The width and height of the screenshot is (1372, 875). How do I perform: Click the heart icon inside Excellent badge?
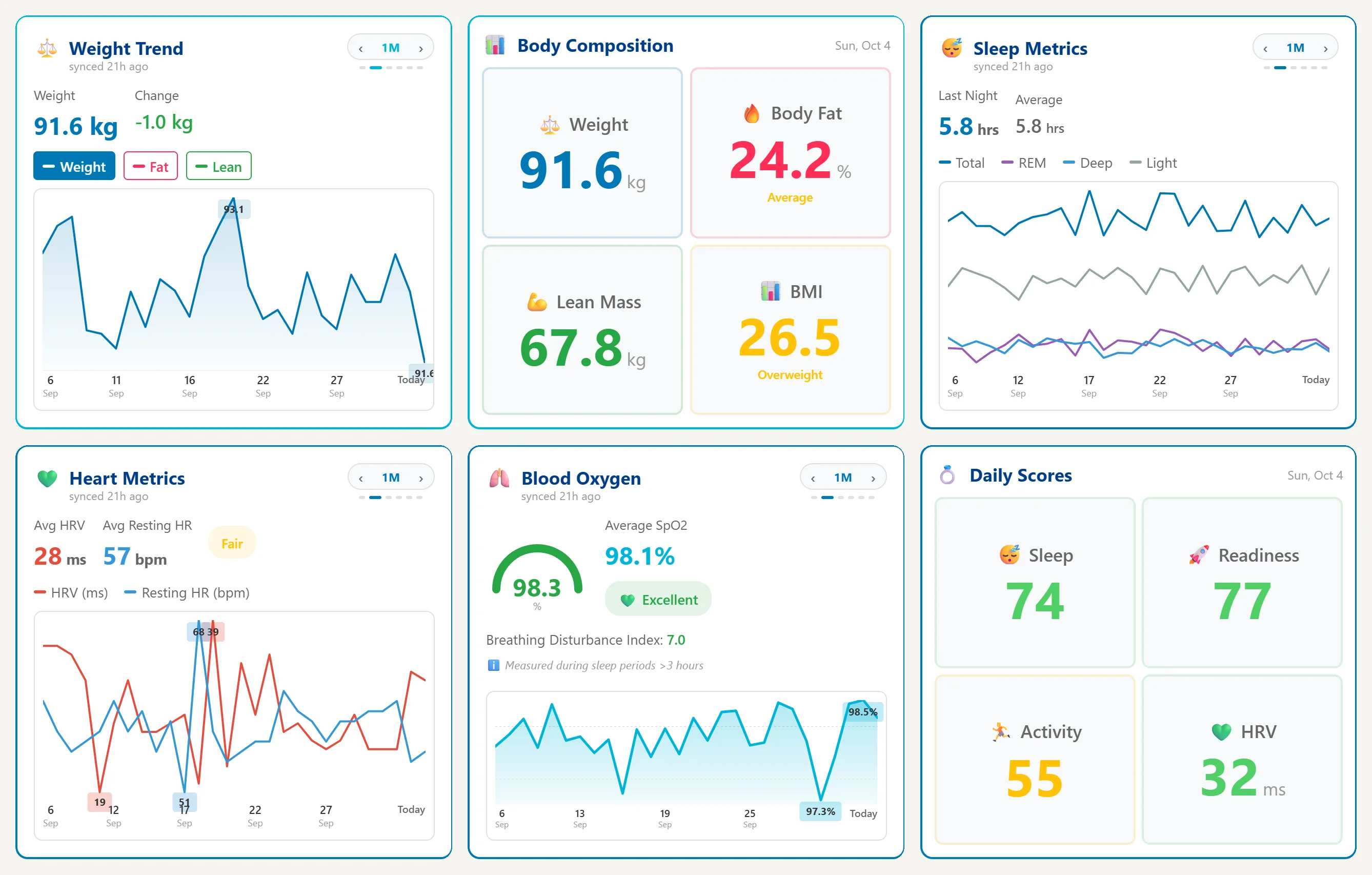click(628, 600)
